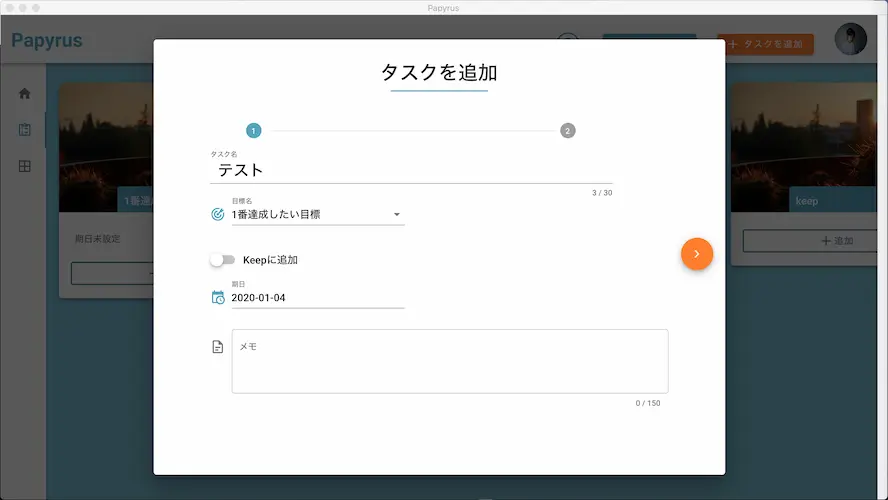Viewport: 888px width, 500px height.
Task: Click the due date calendar icon
Action: (217, 297)
